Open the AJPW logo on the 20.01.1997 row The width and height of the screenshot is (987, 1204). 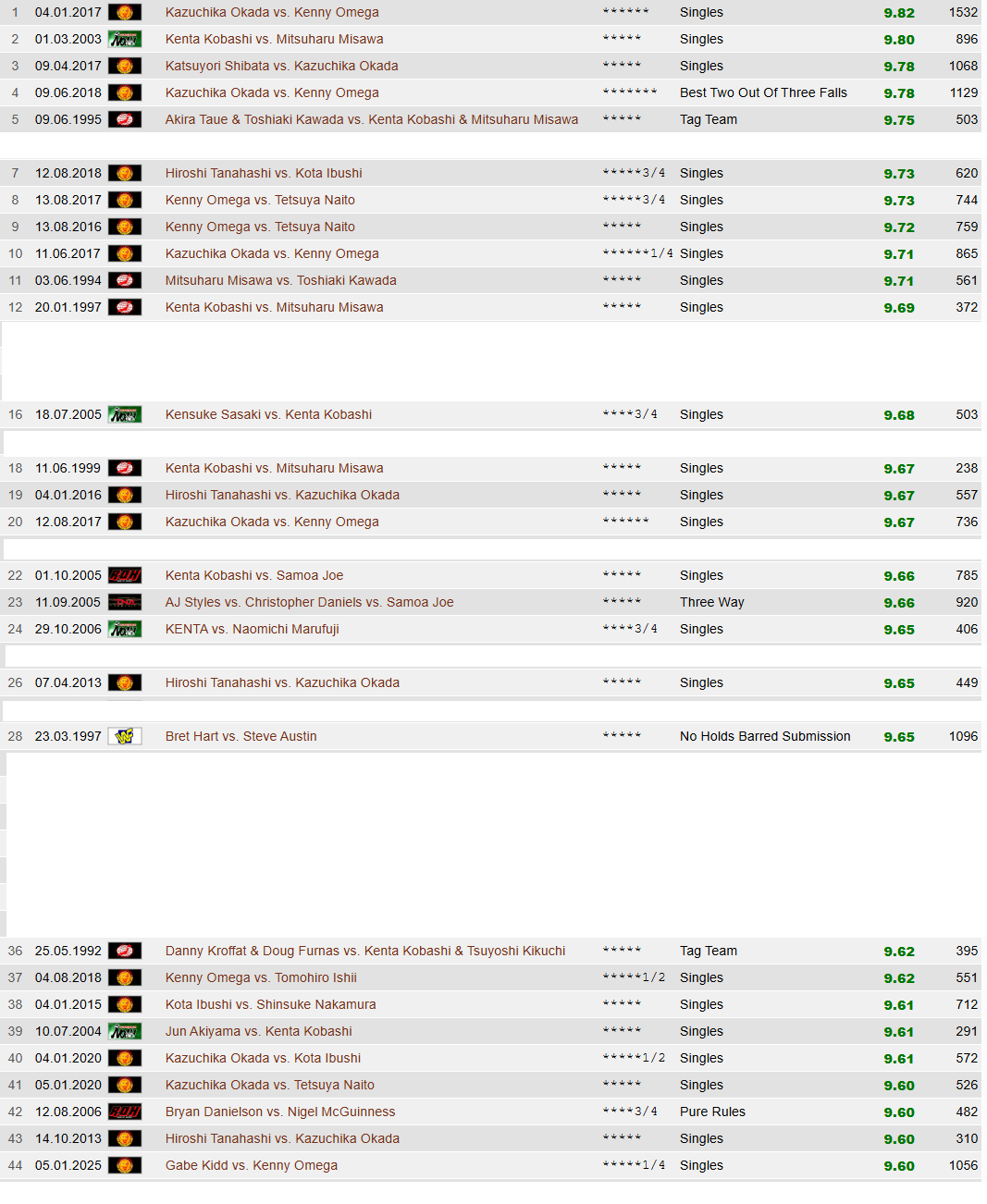click(x=125, y=307)
